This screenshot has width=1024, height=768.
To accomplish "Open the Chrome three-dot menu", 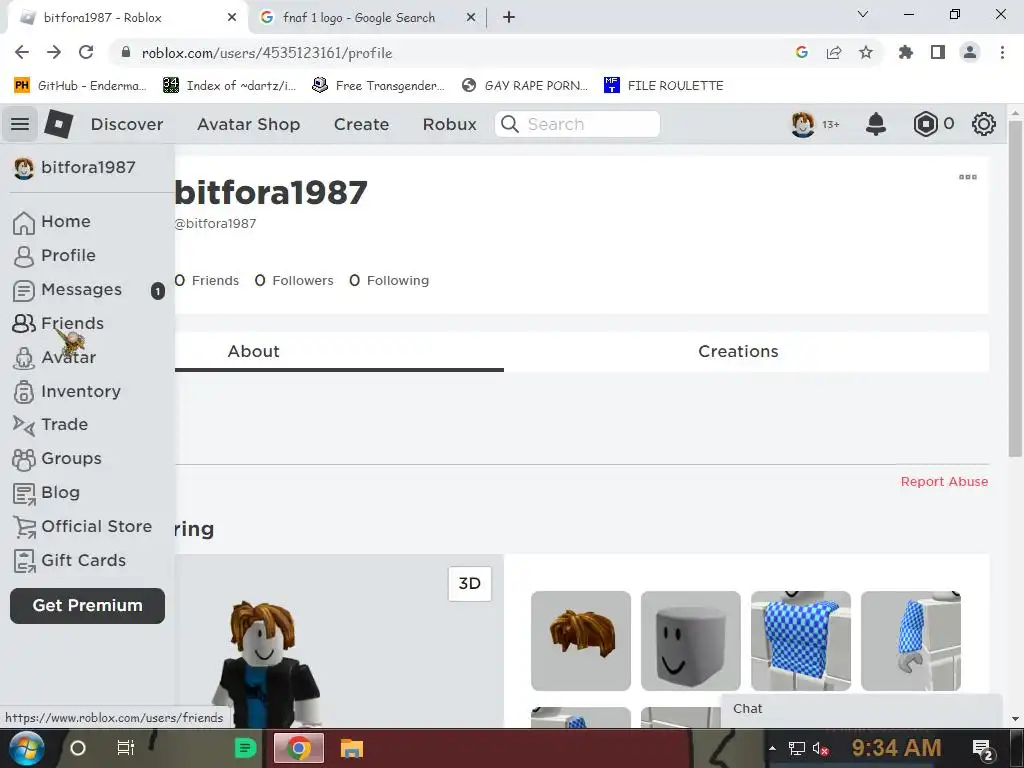I will (1002, 53).
